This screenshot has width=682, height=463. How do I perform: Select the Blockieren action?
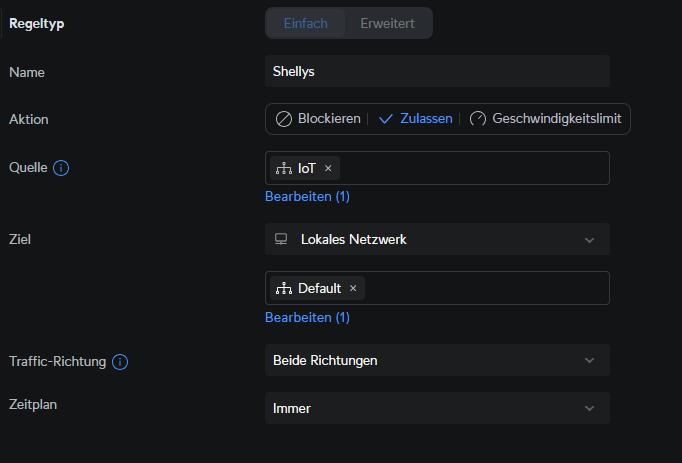click(328, 119)
